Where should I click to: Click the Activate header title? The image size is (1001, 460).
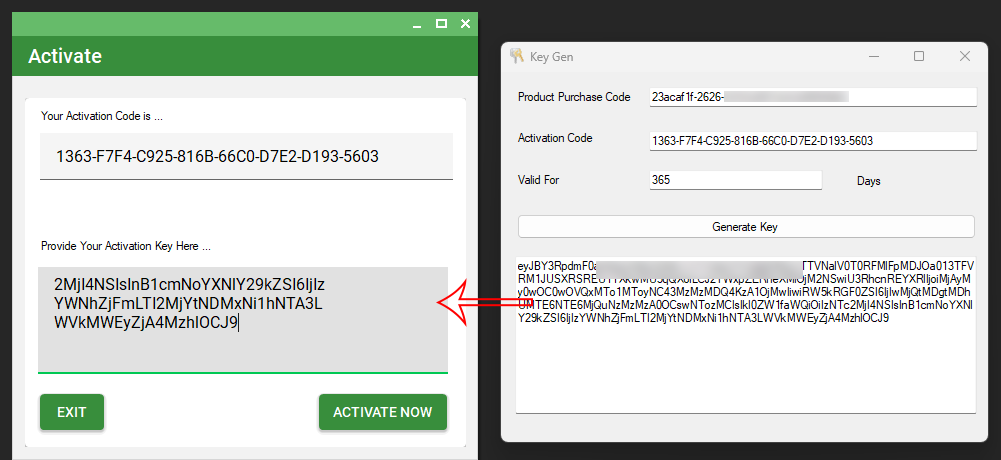pos(65,56)
